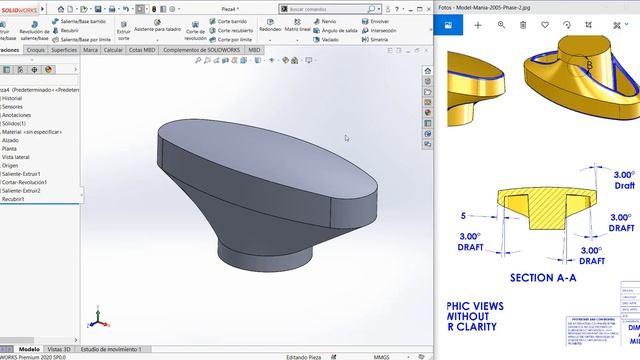This screenshot has height=360, width=640.
Task: Select the Material <sin especificar> tree item
Action: 31,132
